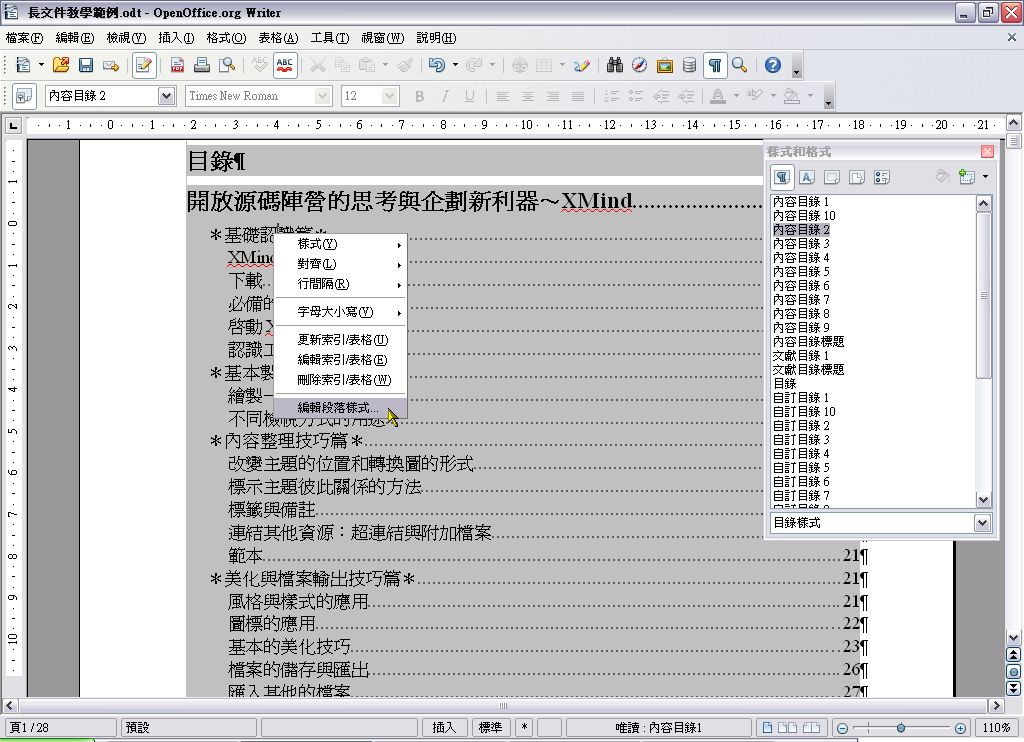Open the Gallery icon
The image size is (1024, 742).
click(x=664, y=65)
